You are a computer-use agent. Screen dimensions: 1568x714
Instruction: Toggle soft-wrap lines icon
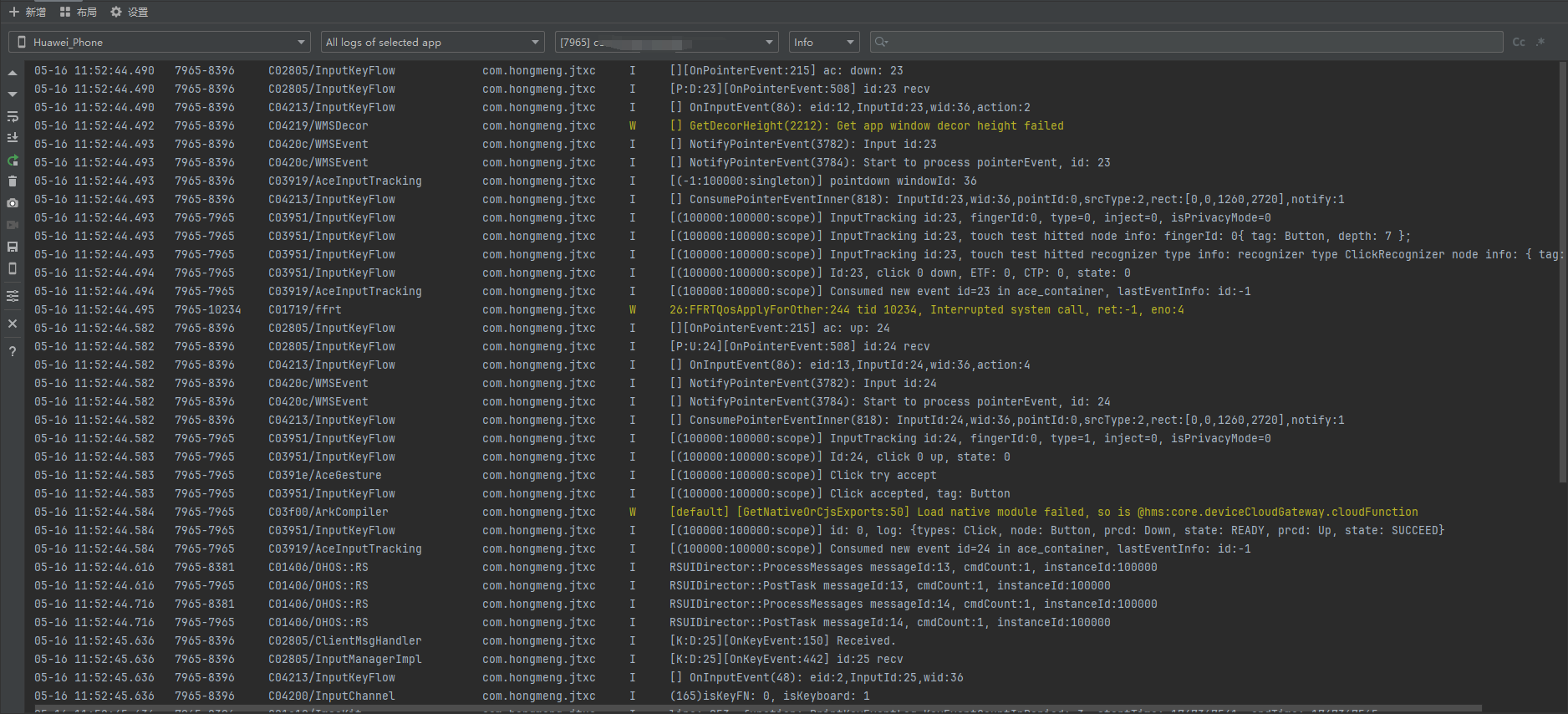pos(13,116)
